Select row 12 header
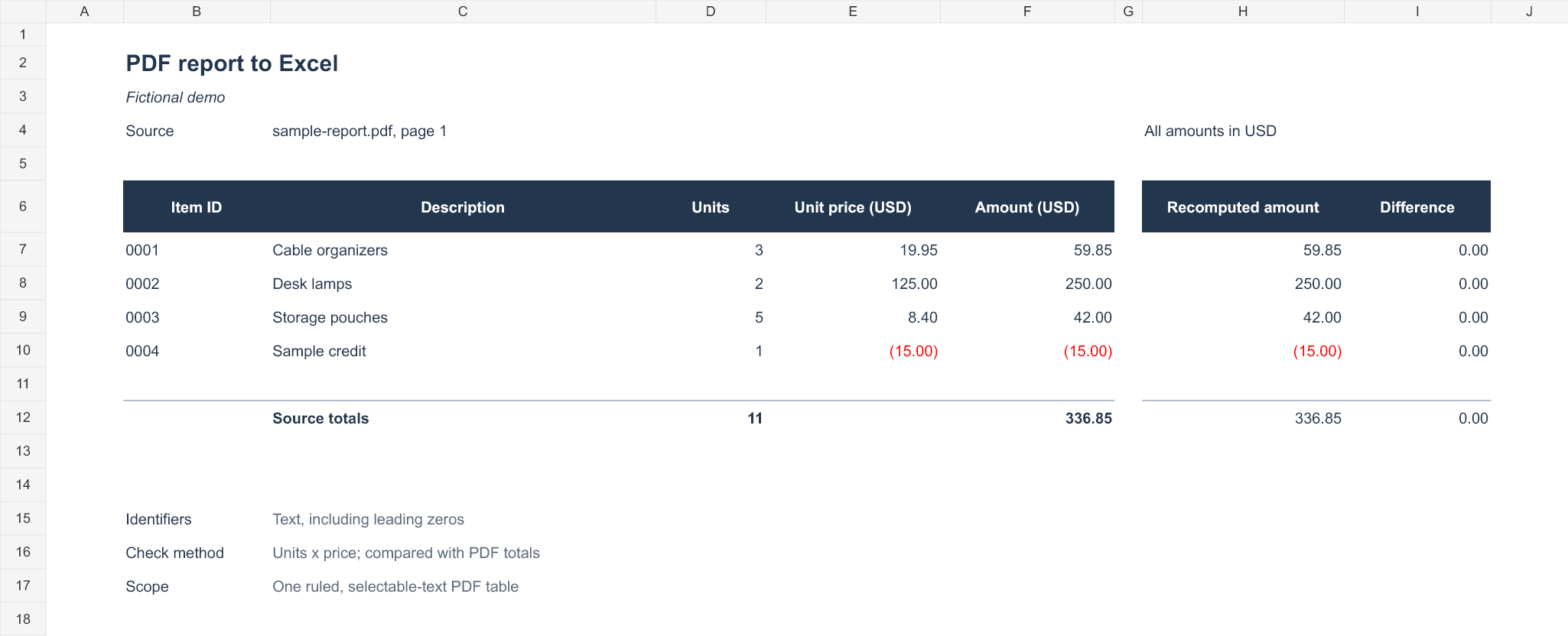 pyautogui.click(x=23, y=417)
